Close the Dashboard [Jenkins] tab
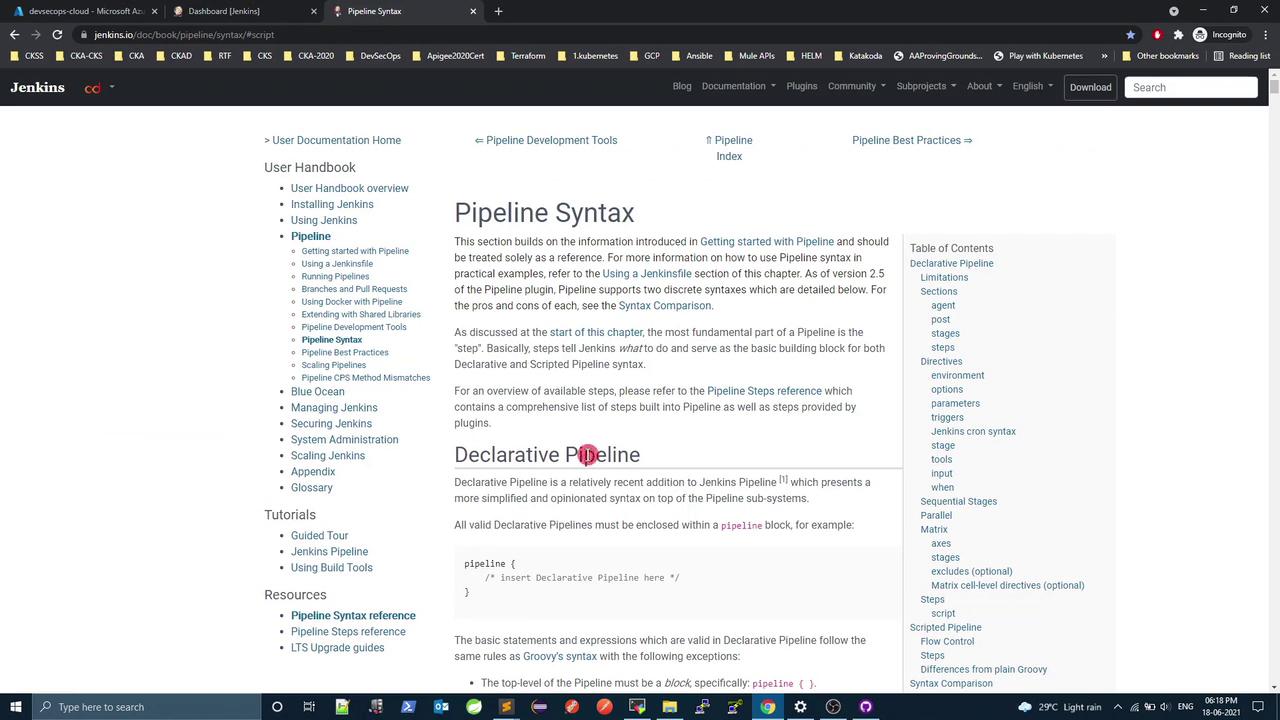The image size is (1280, 720). coord(314,11)
